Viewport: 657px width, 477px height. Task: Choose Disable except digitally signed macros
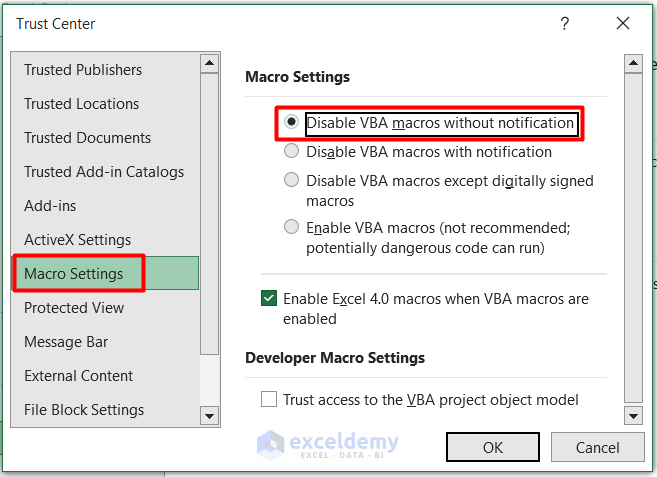coord(291,181)
